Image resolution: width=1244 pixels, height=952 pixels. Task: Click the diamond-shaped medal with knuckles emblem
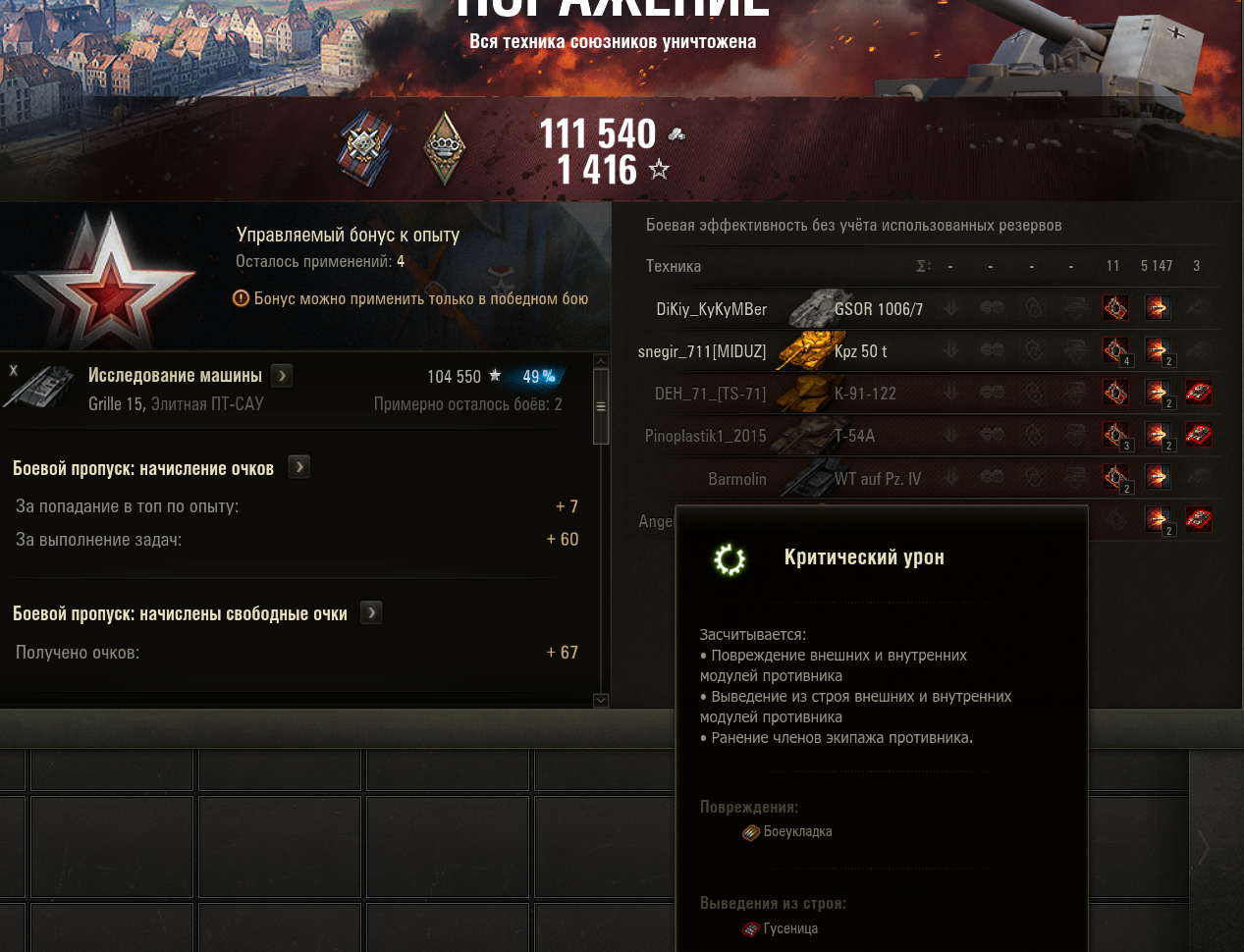(445, 148)
